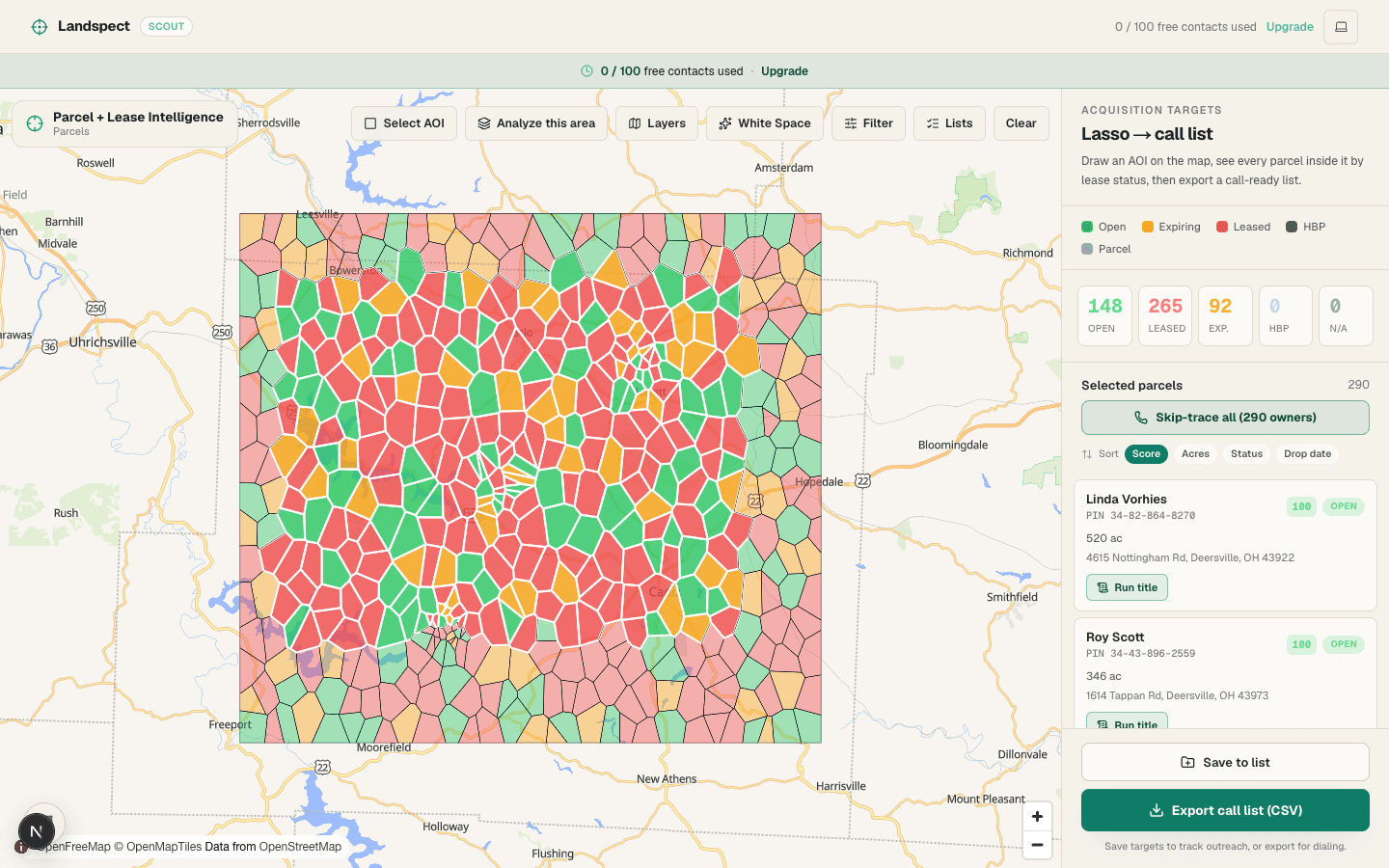Viewport: 1389px width, 868px height.
Task: Click the map attribution info icon
Action: tap(20, 847)
